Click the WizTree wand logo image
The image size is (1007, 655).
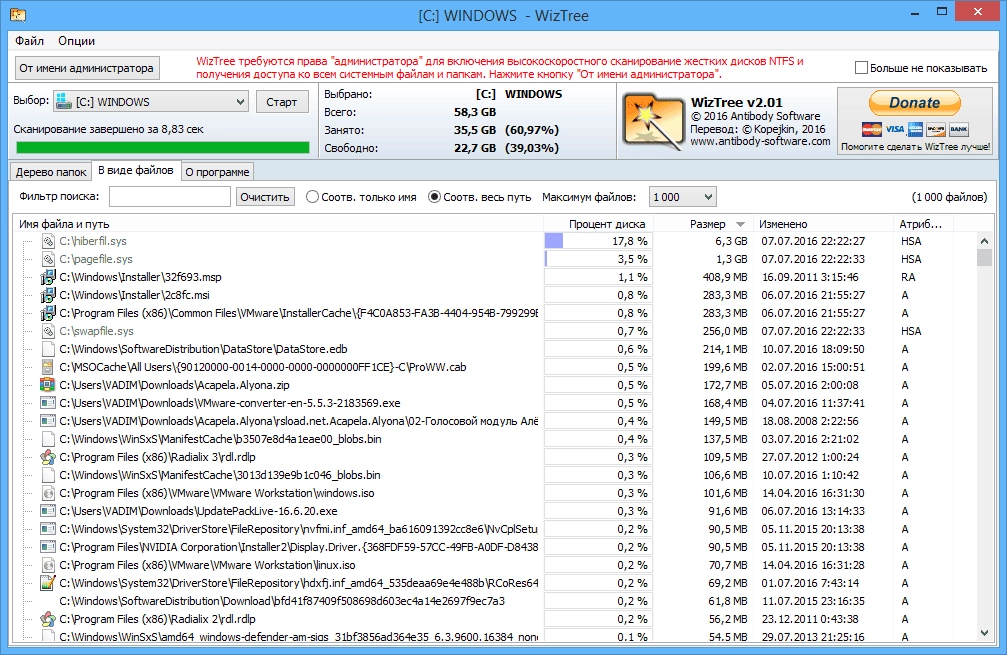pyautogui.click(x=652, y=122)
